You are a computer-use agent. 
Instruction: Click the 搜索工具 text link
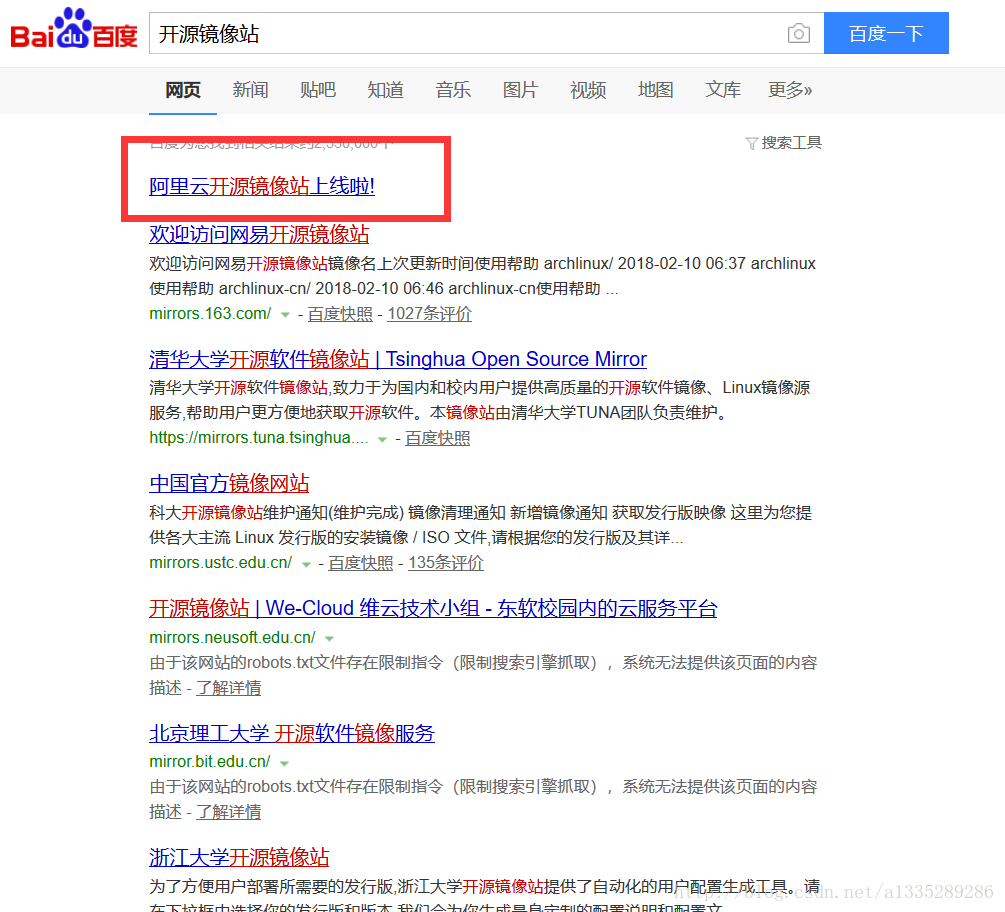792,143
